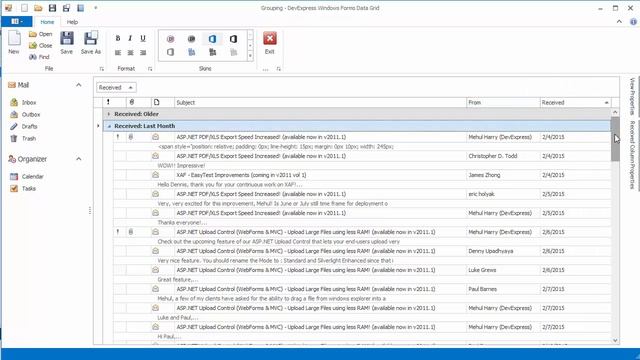Toggle Bold formatting
The width and height of the screenshot is (640, 360).
[118, 38]
